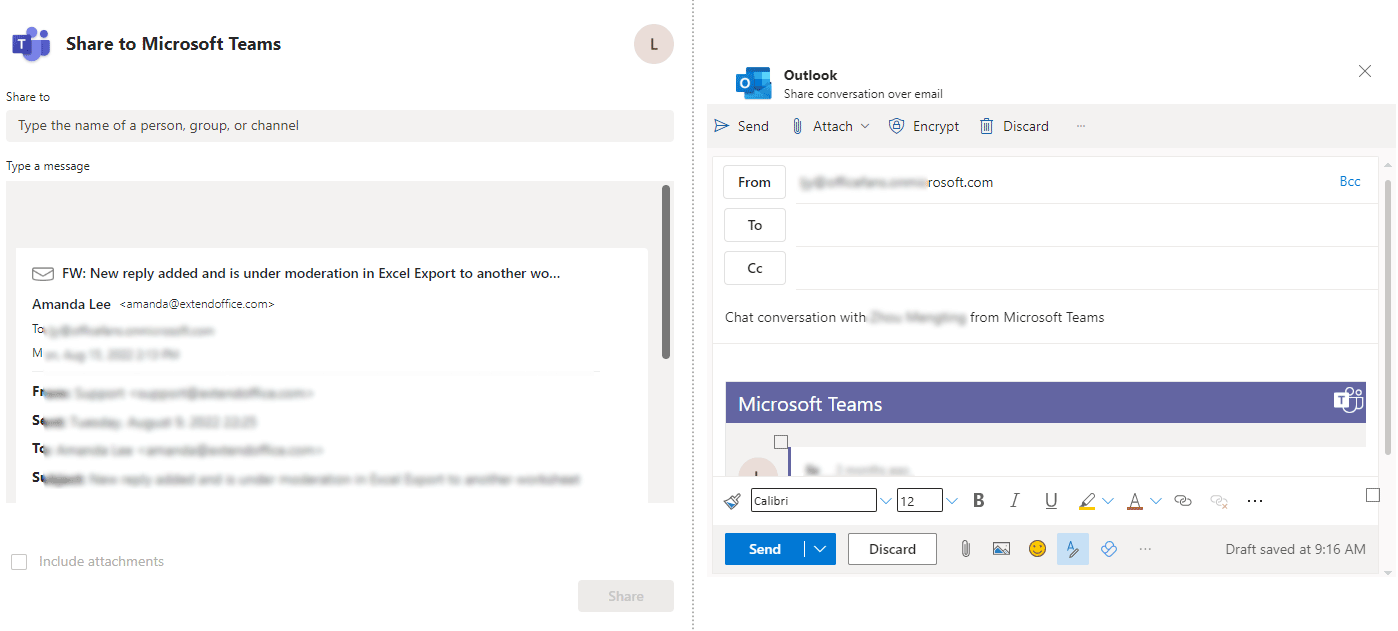Click the Cc recipients button
The height and width of the screenshot is (631, 1398).
[x=754, y=268]
